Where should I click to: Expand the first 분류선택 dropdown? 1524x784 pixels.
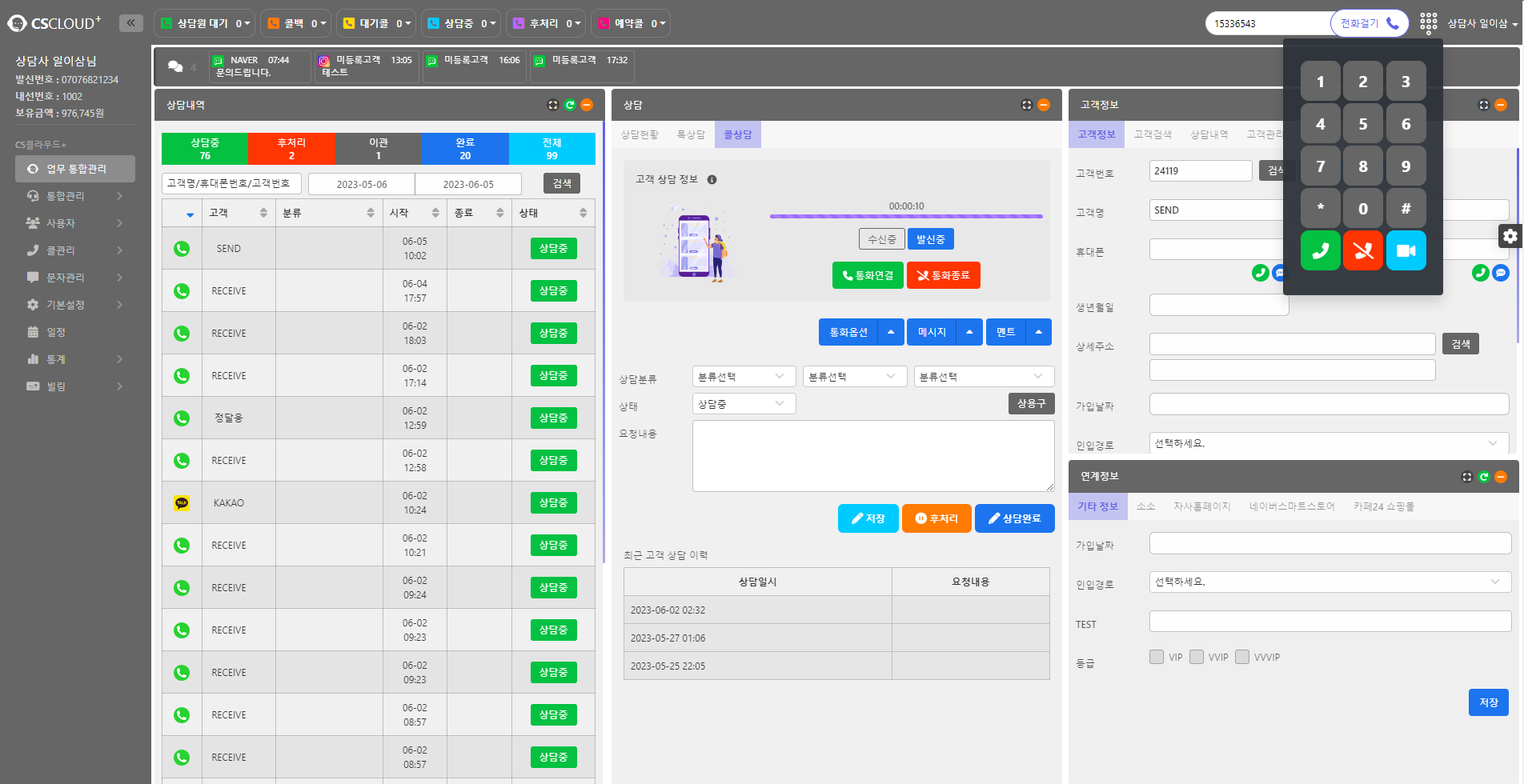click(x=743, y=377)
